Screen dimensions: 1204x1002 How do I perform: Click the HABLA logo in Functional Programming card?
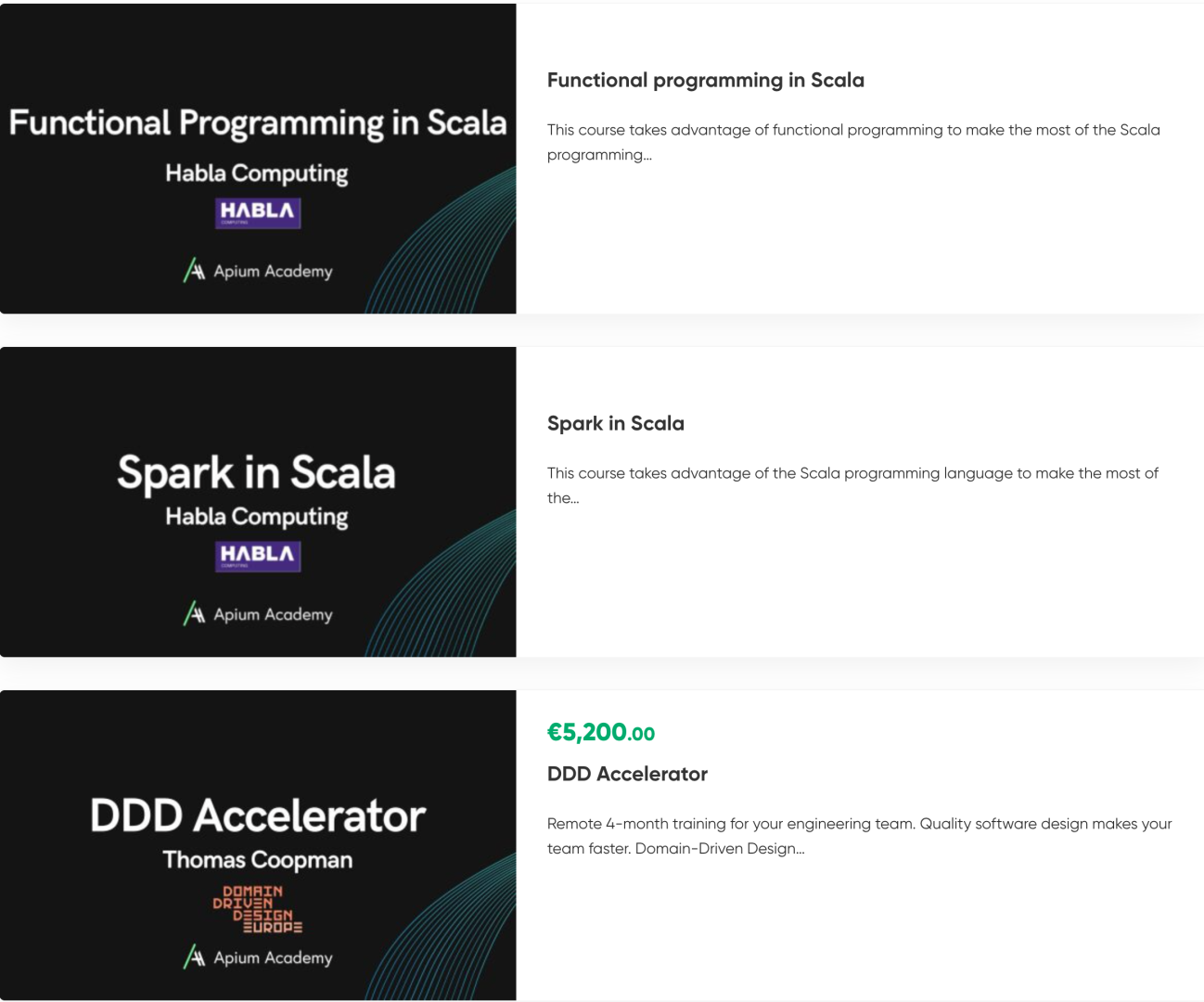pyautogui.click(x=258, y=212)
